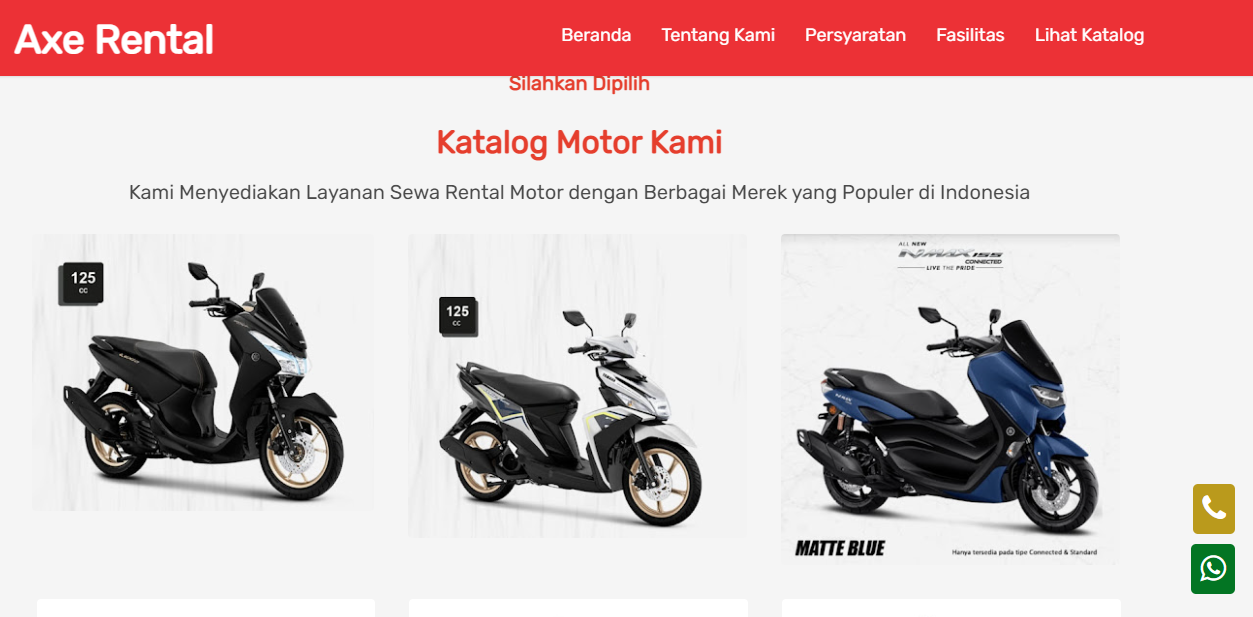Select Persyaratan in the navigation bar
Image resolution: width=1253 pixels, height=617 pixels.
point(855,35)
